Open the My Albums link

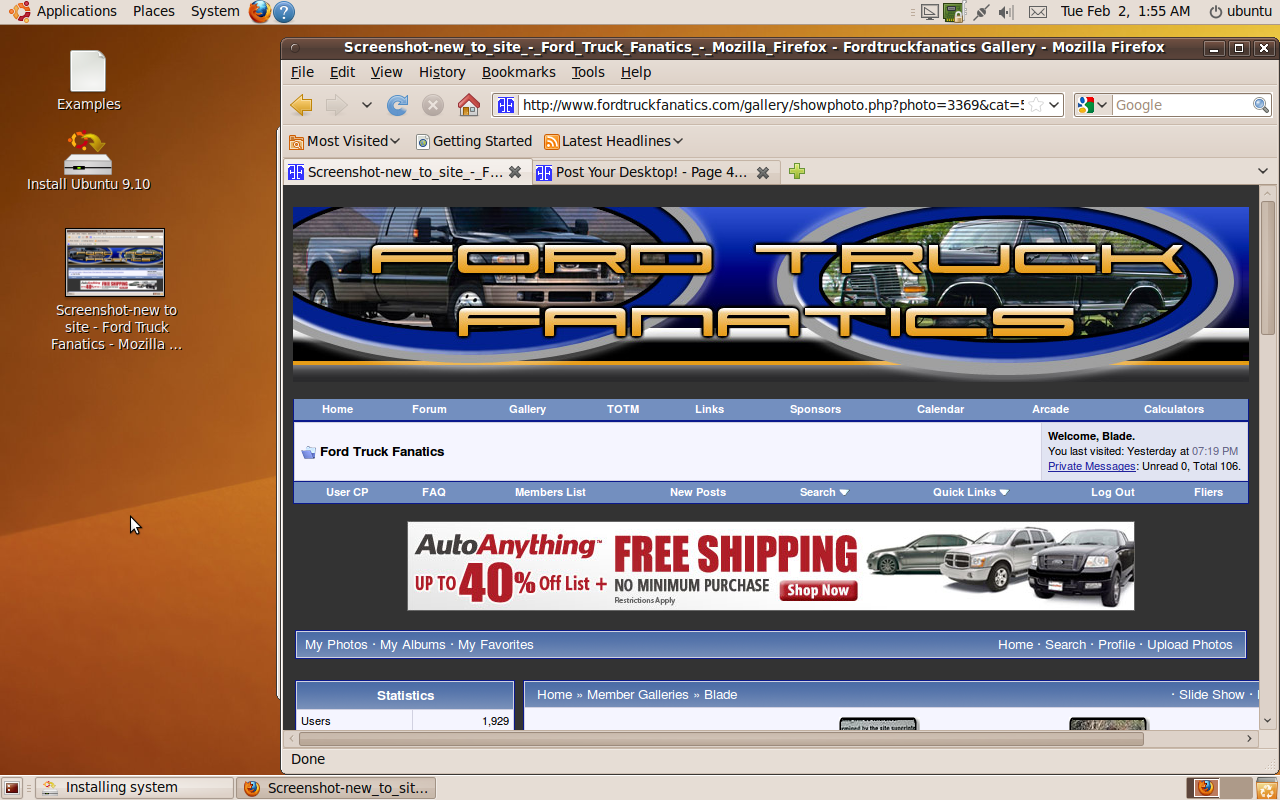pyautogui.click(x=413, y=645)
